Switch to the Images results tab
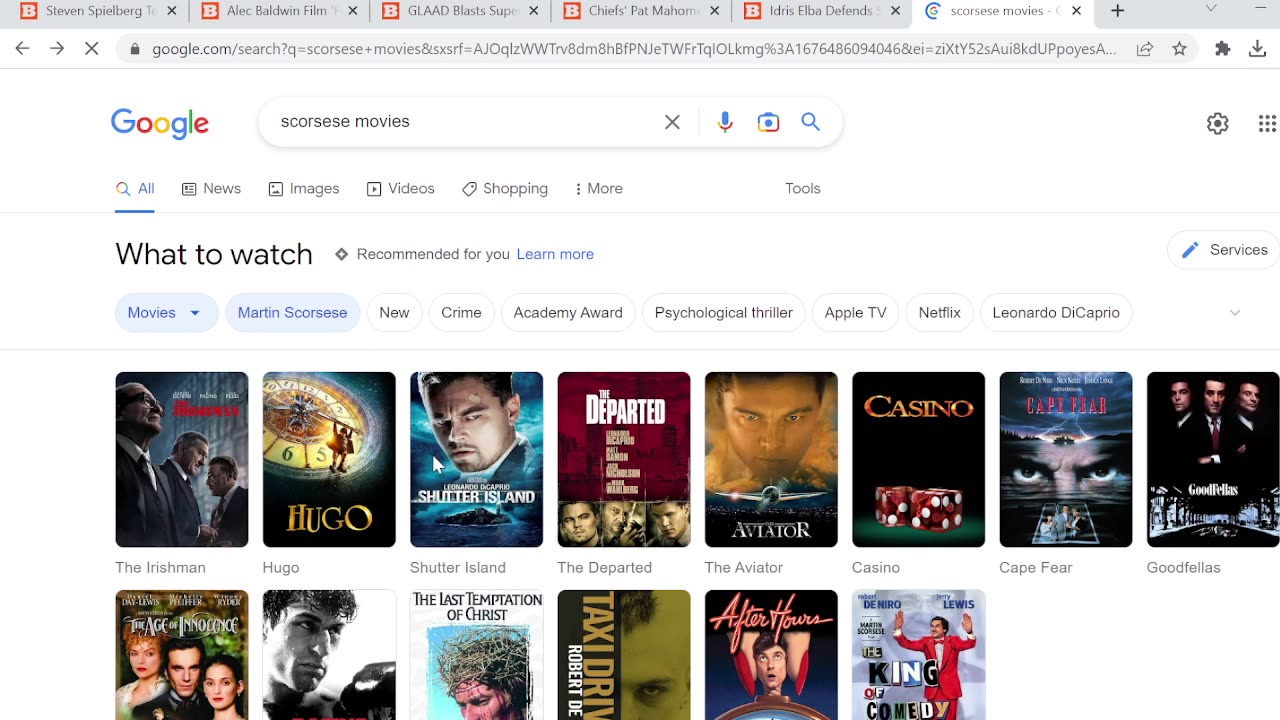This screenshot has height=720, width=1280. [304, 189]
